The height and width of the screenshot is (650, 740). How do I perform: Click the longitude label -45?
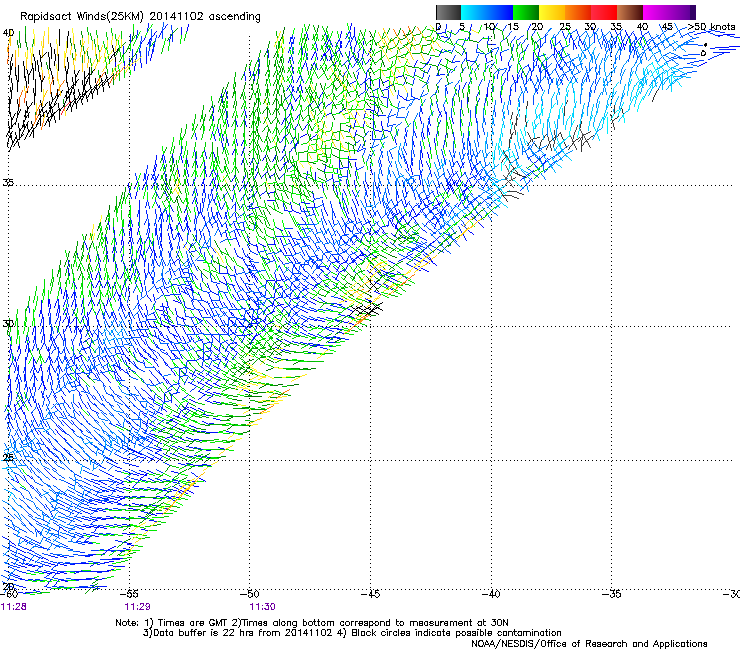370,594
